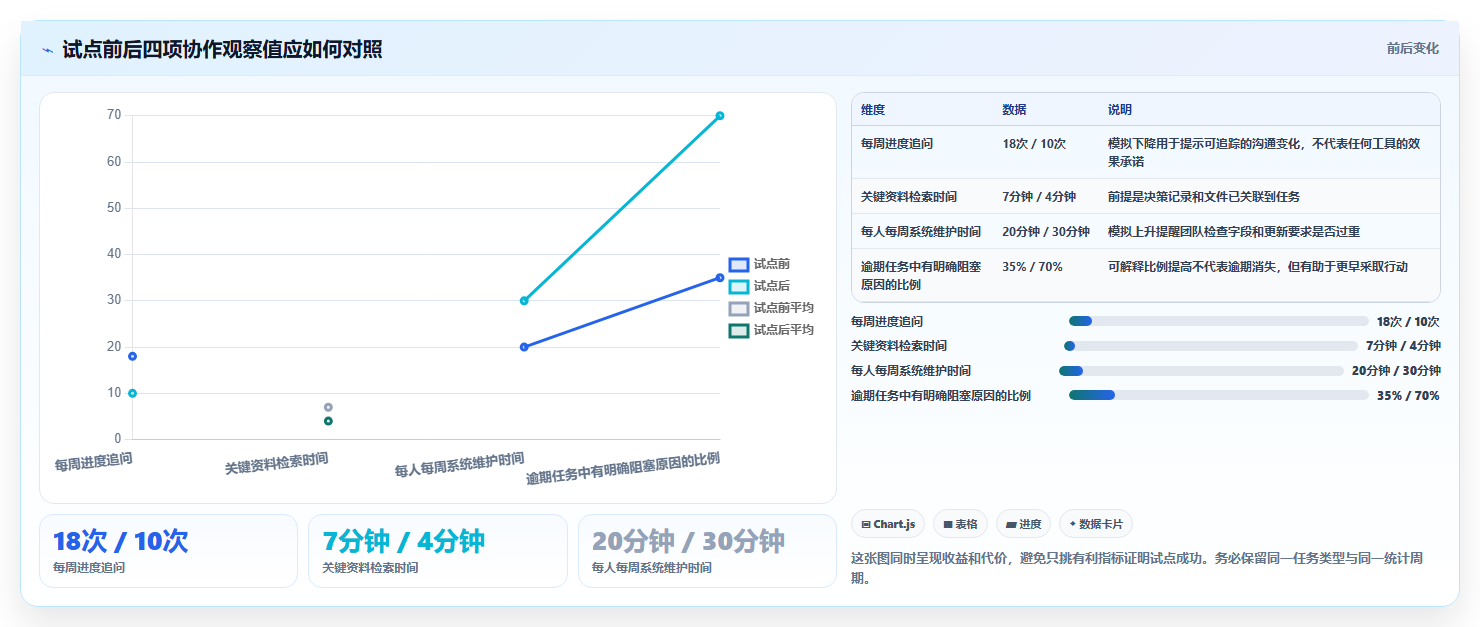Open the 7分钟 / 4分钟 data card
Image resolution: width=1480 pixels, height=627 pixels.
coord(438,551)
